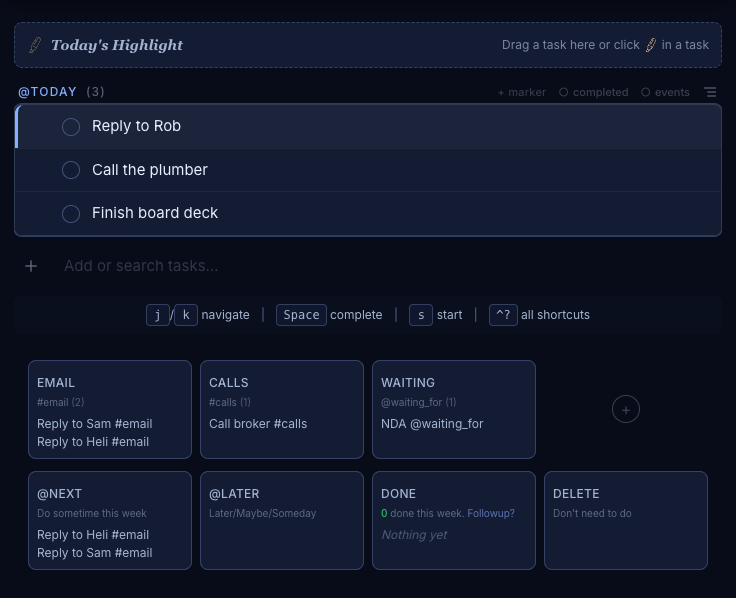Image resolution: width=736 pixels, height=598 pixels.
Task: Add a marker with + marker
Action: click(x=521, y=92)
